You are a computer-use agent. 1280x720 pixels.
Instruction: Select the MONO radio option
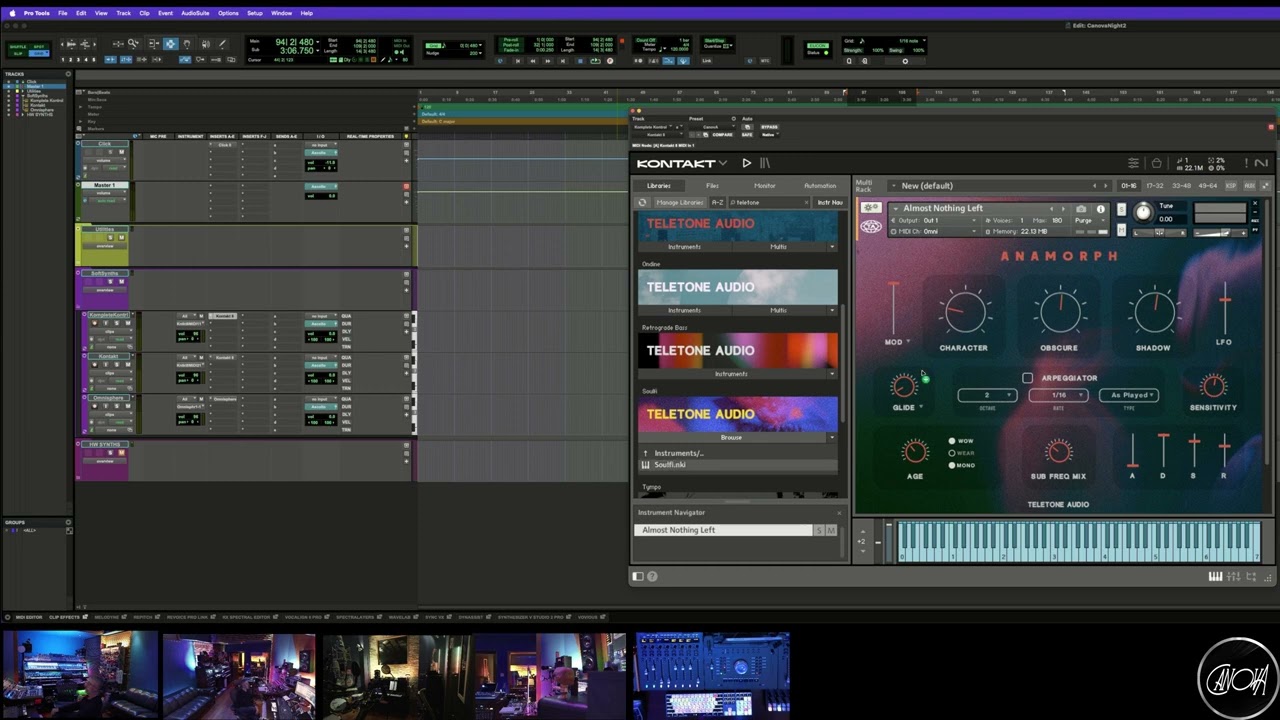click(x=952, y=465)
